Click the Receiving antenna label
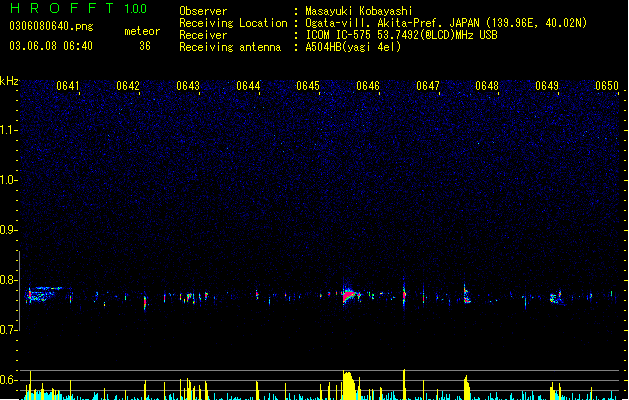The width and height of the screenshot is (629, 400). tap(230, 47)
